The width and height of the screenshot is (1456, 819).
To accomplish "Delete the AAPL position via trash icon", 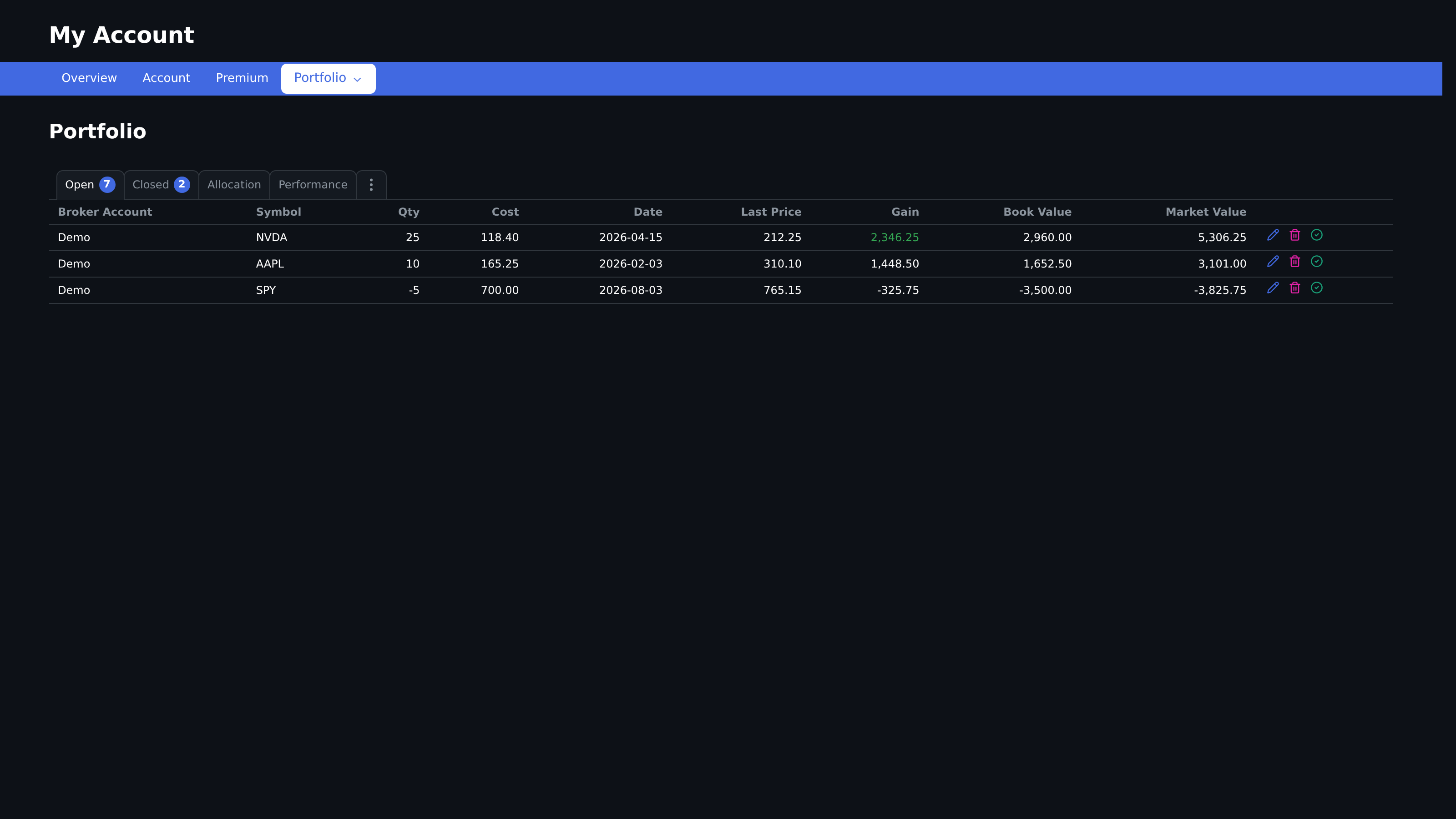I will [1295, 261].
